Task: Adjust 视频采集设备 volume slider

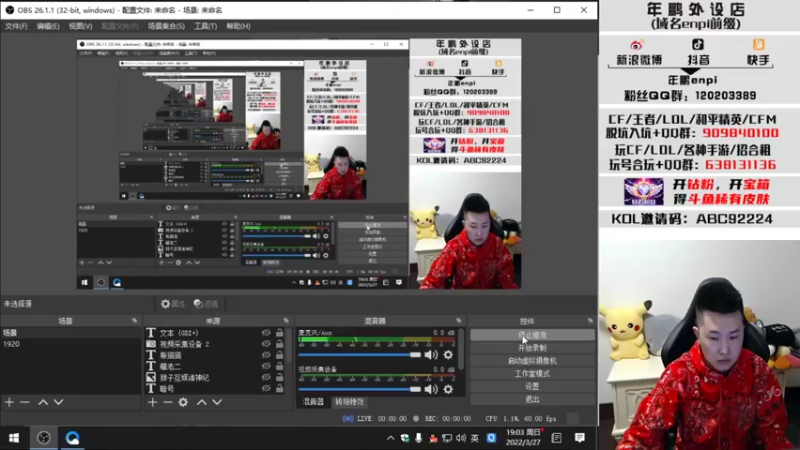Action: pyautogui.click(x=360, y=389)
